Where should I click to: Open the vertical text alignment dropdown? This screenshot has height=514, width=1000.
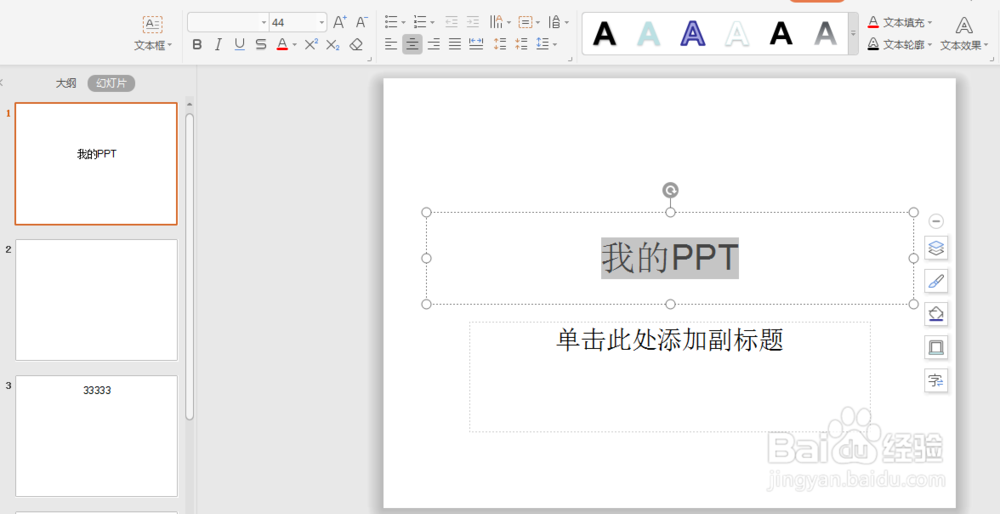558,22
